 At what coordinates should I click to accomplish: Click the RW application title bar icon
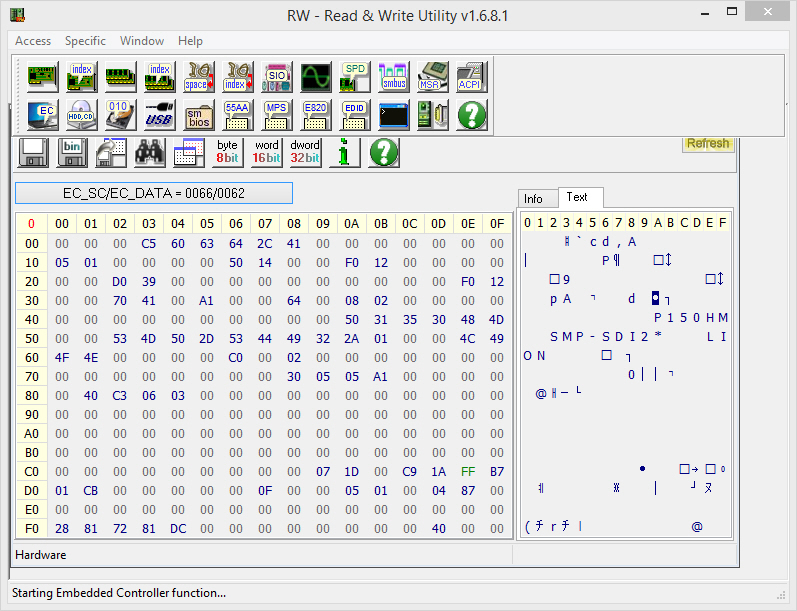pos(17,15)
